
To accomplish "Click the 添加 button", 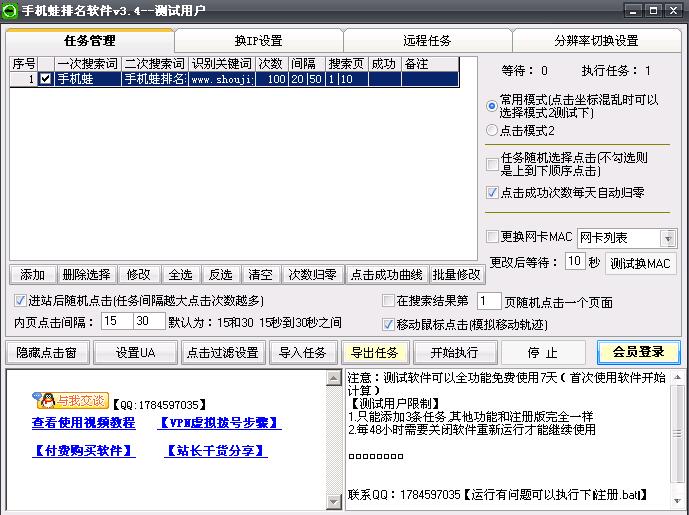I will [x=32, y=275].
